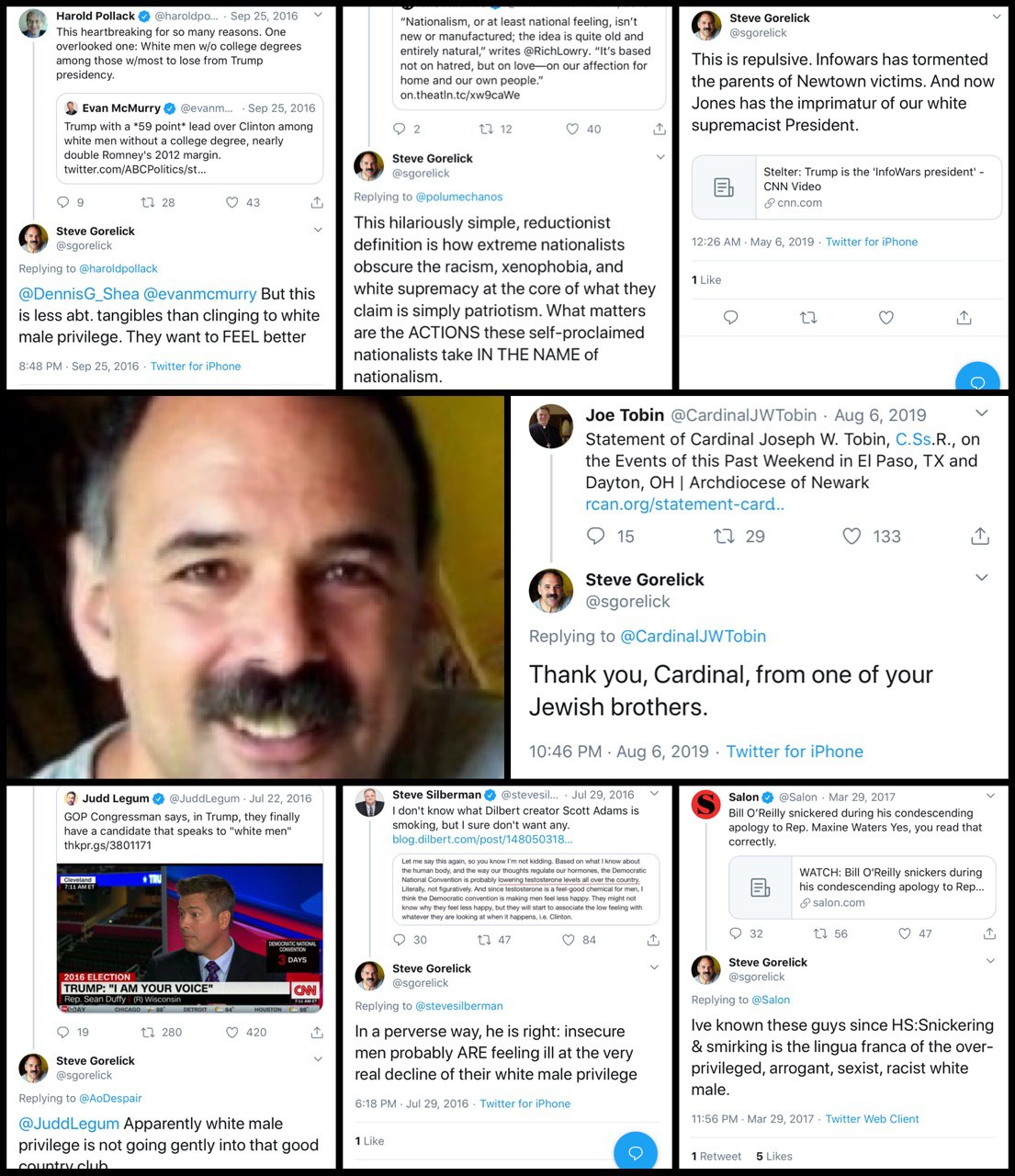Tap the blue compose bubble under Infowars tweet

[x=977, y=379]
